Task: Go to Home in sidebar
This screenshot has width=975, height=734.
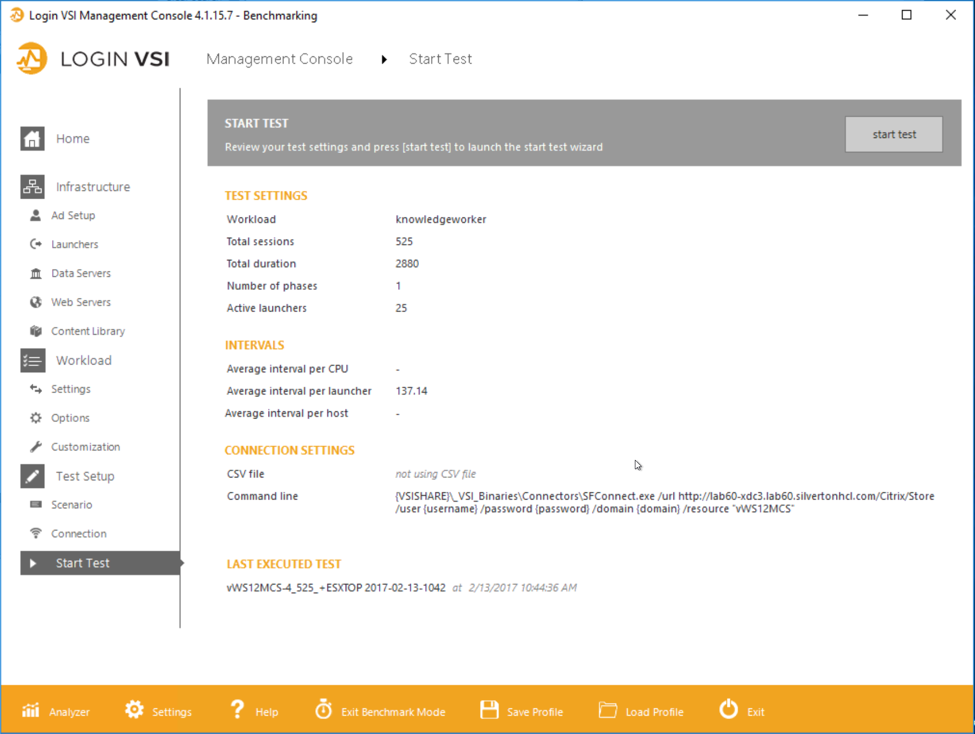Action: [72, 139]
